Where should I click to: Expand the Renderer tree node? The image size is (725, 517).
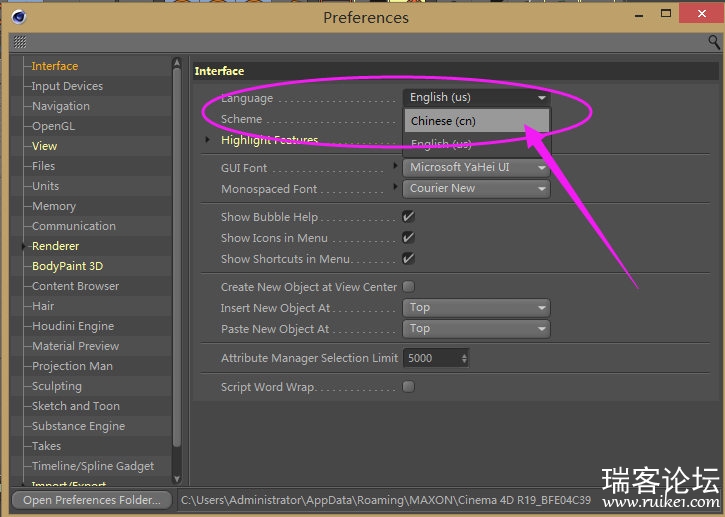pyautogui.click(x=23, y=246)
